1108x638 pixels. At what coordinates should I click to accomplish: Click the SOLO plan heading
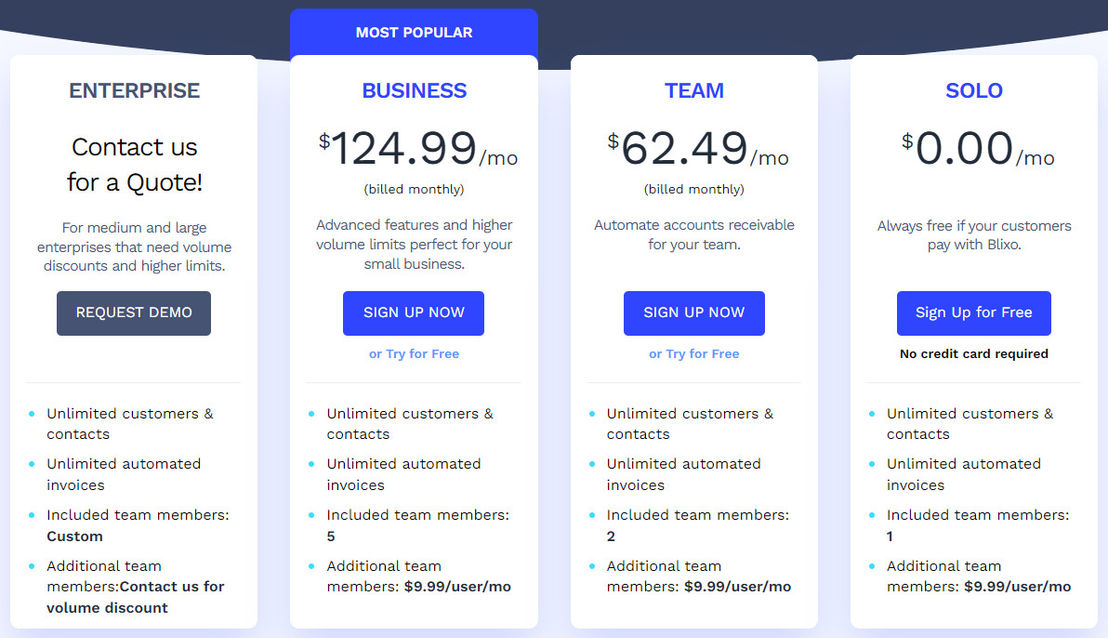[x=974, y=90]
